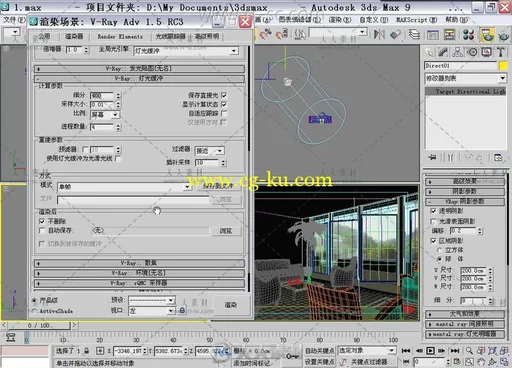The image size is (512, 368).
Task: Open the Material Editor
Action: 468,34
